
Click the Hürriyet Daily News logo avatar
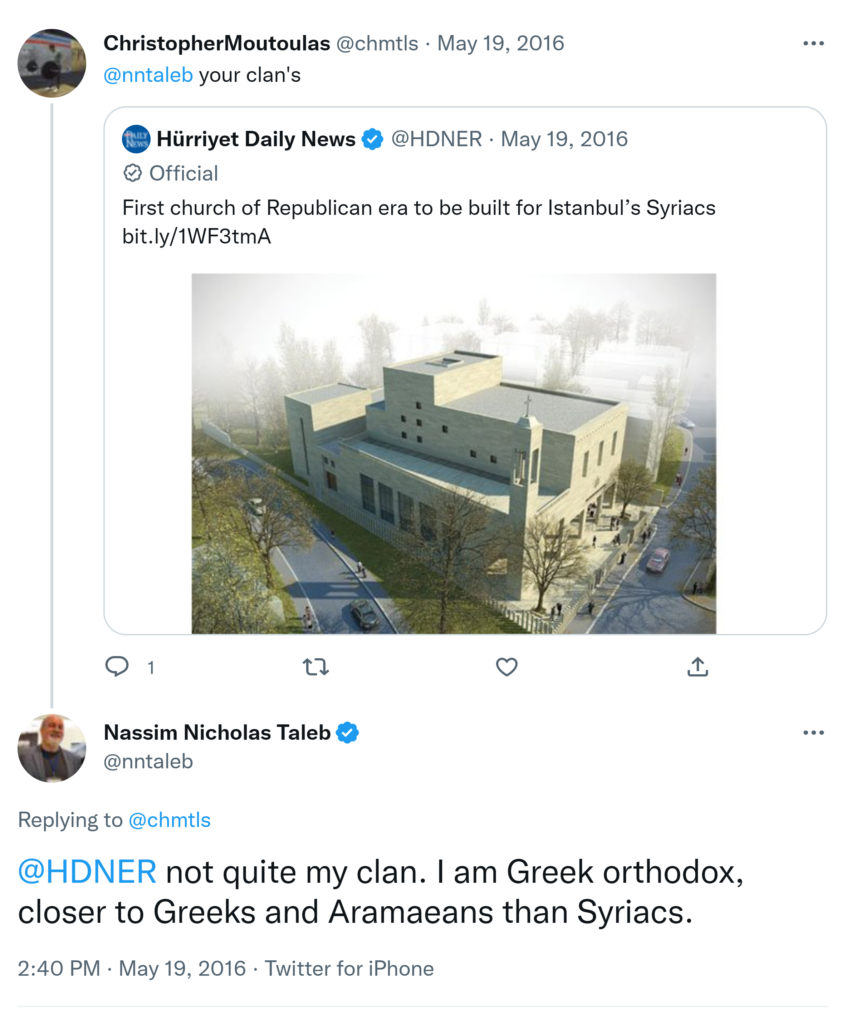tap(136, 139)
